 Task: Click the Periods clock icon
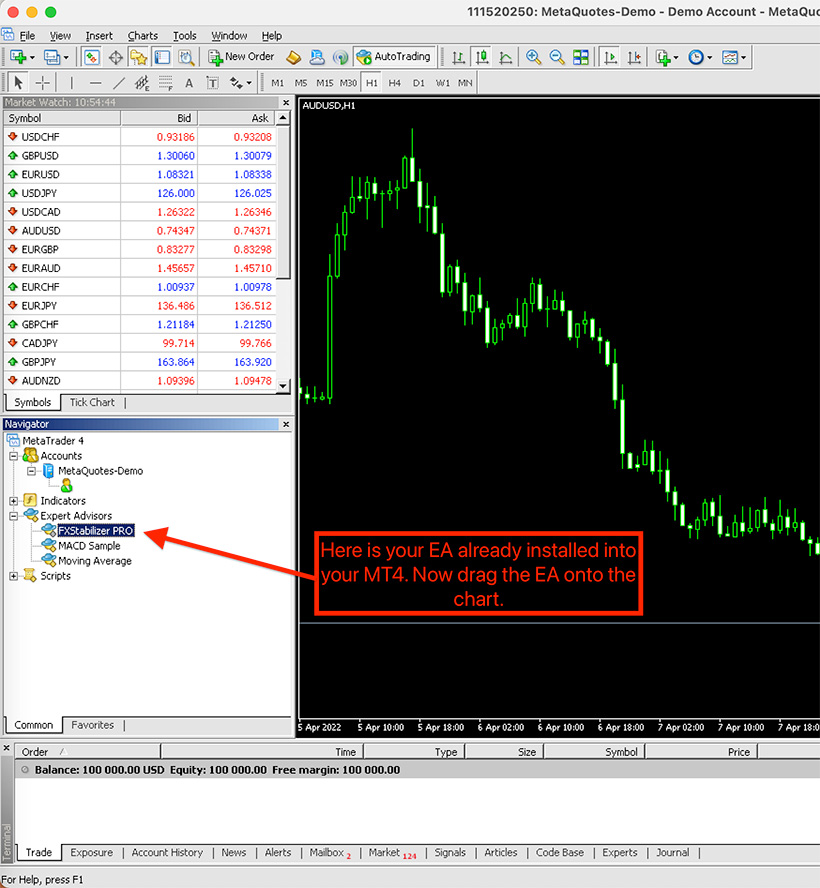(x=695, y=57)
